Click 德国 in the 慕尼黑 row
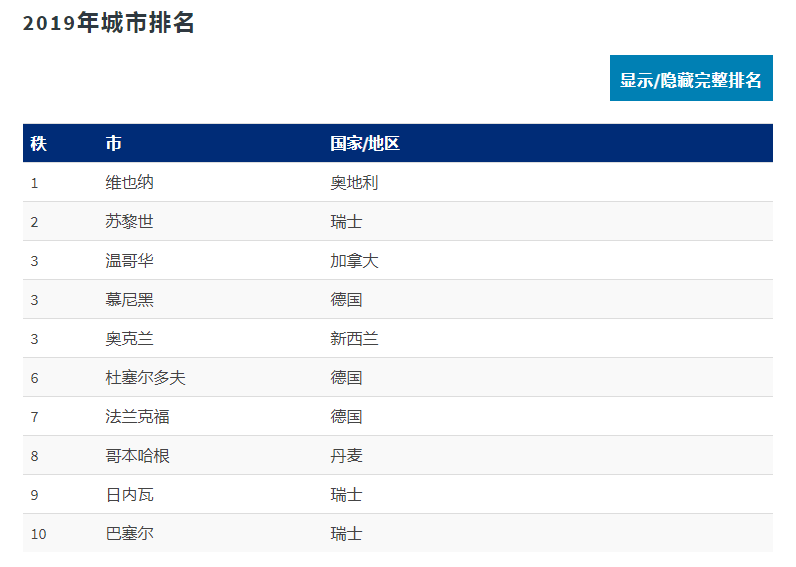 point(346,299)
